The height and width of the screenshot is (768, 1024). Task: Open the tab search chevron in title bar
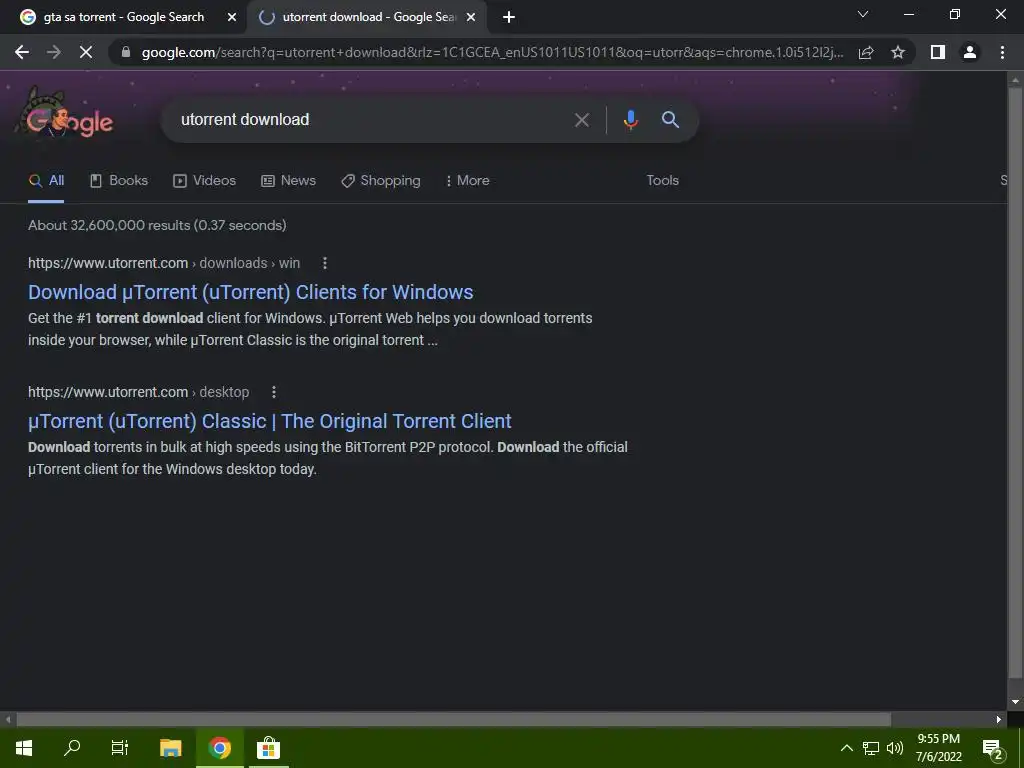tap(863, 14)
